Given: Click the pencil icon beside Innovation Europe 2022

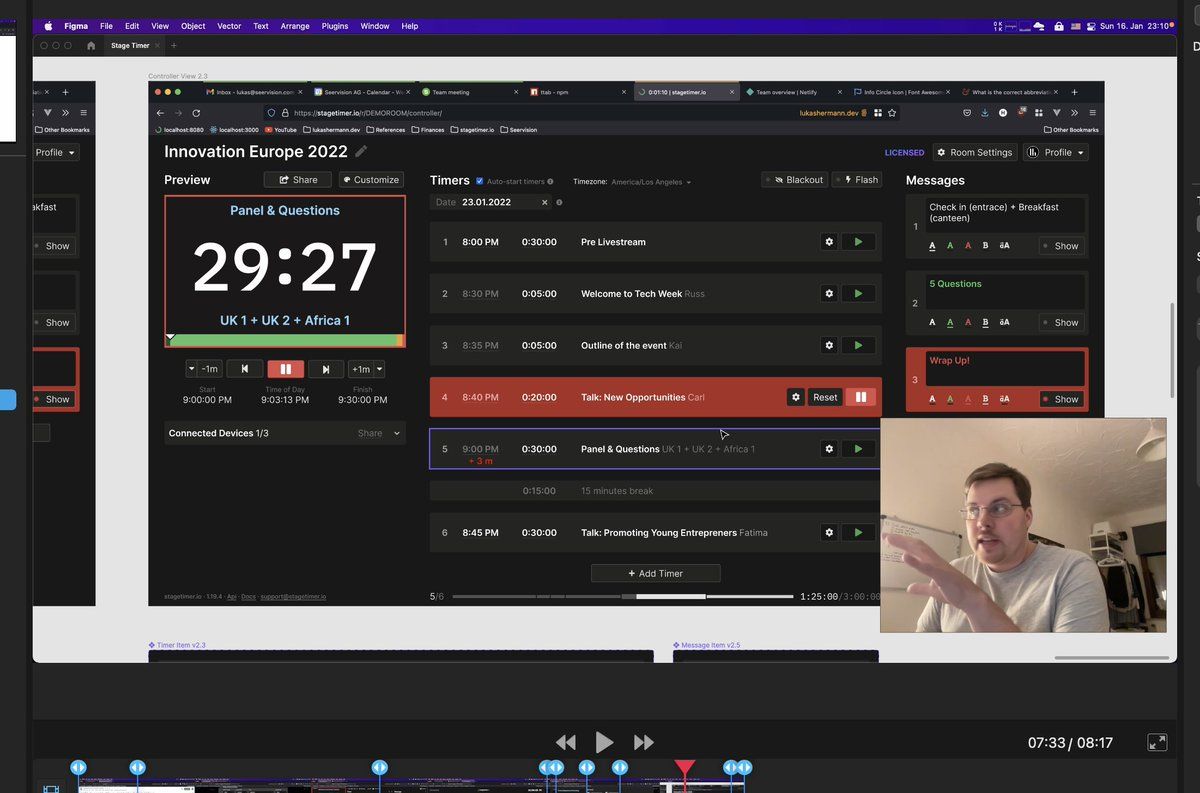Looking at the screenshot, I should (x=361, y=152).
